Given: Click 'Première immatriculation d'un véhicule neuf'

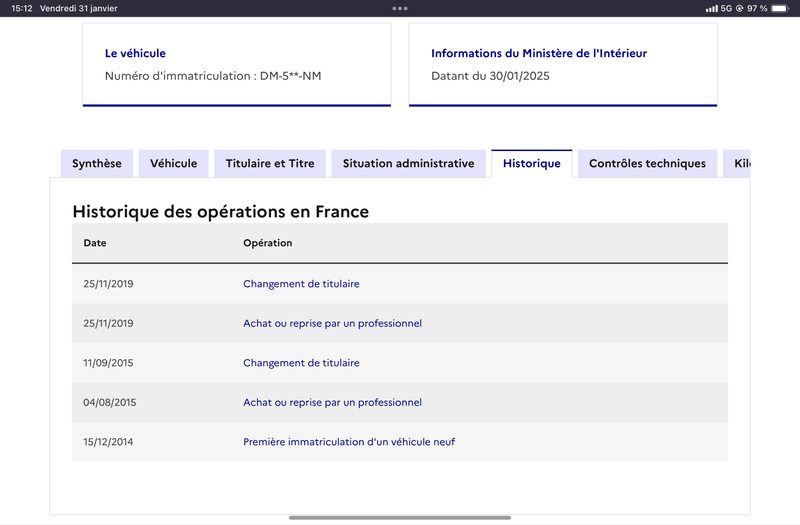Looking at the screenshot, I should pyautogui.click(x=349, y=442).
